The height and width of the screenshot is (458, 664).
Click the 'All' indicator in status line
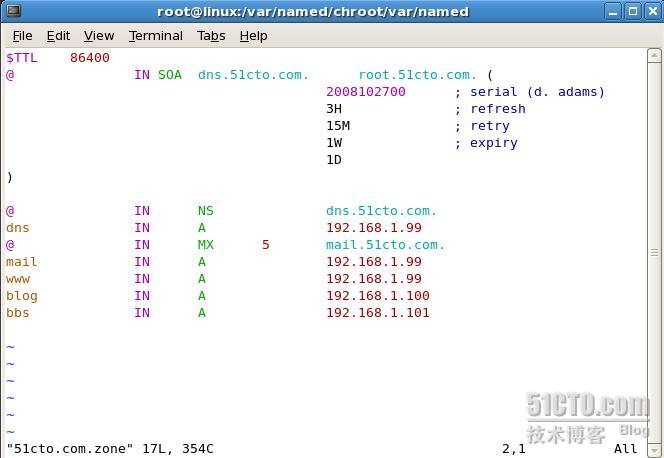tap(625, 449)
